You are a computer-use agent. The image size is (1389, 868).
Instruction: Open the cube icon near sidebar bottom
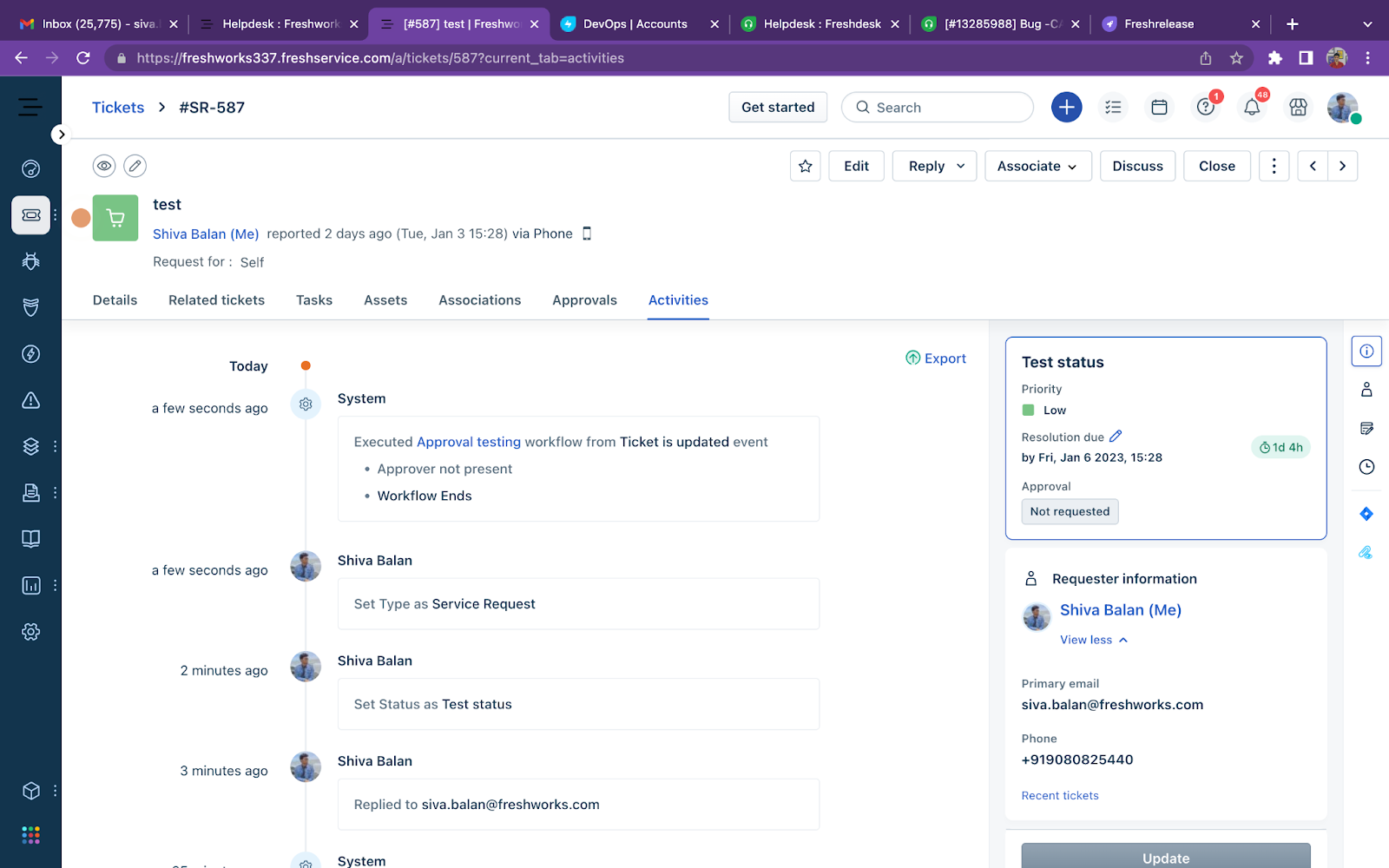(30, 791)
